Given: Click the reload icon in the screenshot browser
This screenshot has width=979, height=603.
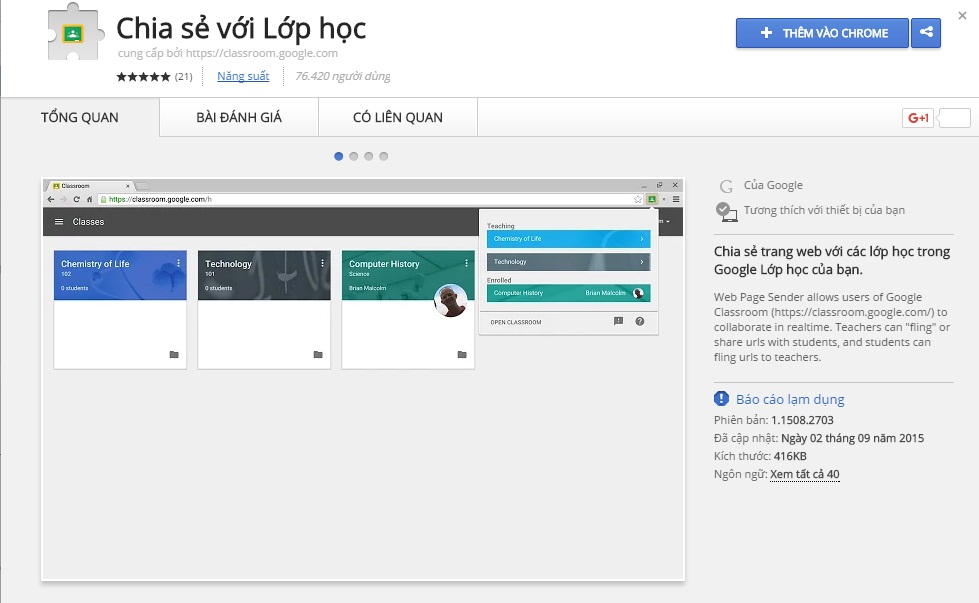Looking at the screenshot, I should pyautogui.click(x=76, y=199).
